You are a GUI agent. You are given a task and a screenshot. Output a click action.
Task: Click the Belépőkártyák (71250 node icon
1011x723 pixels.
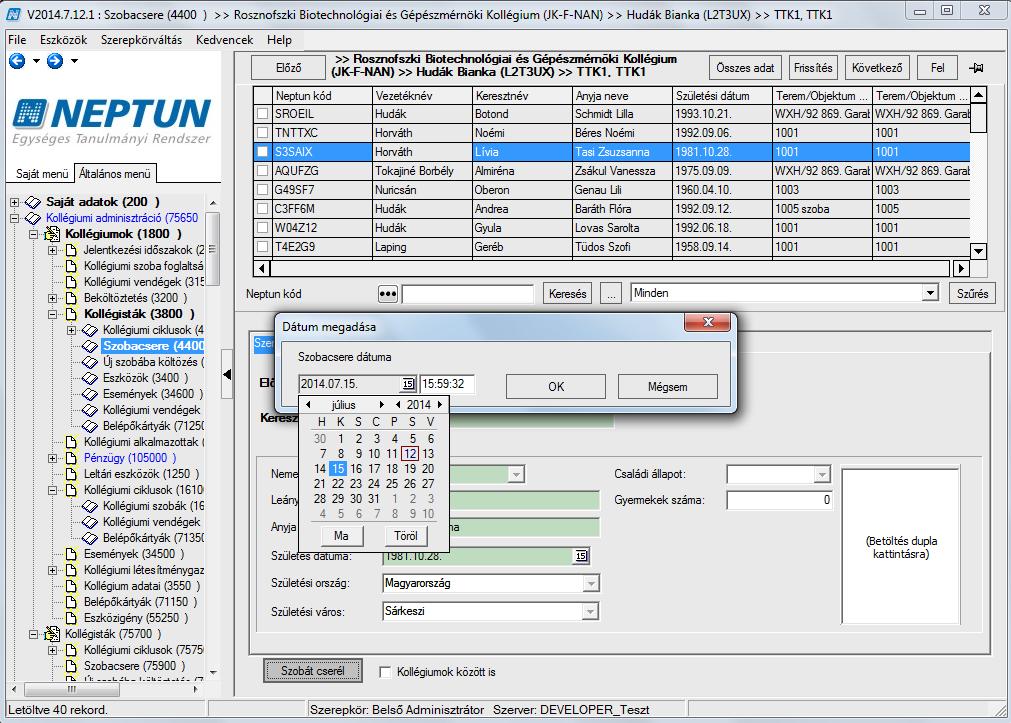pos(90,426)
